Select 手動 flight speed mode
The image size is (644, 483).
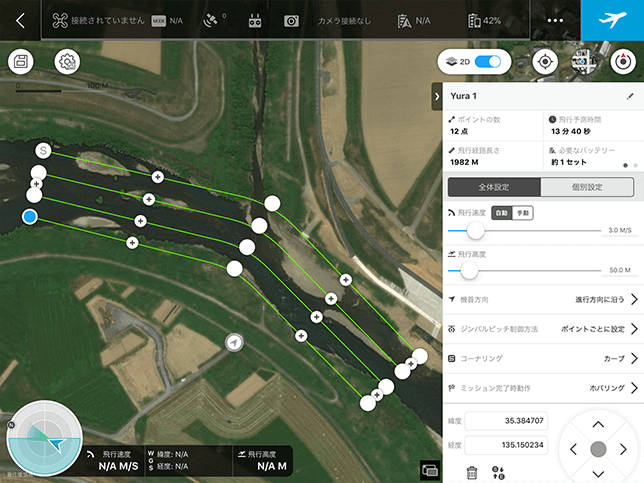point(522,213)
